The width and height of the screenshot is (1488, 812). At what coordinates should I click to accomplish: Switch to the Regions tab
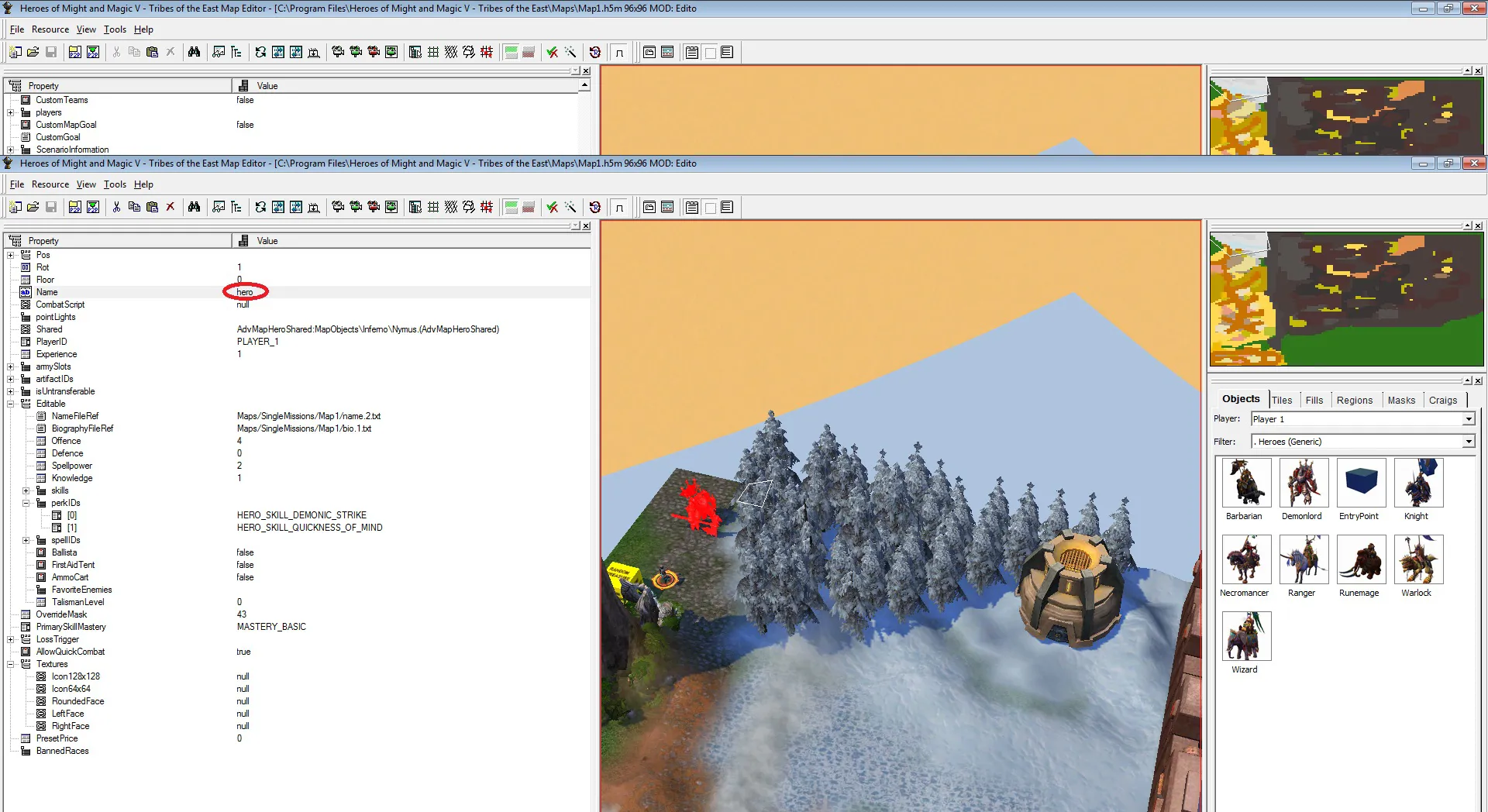(1355, 400)
